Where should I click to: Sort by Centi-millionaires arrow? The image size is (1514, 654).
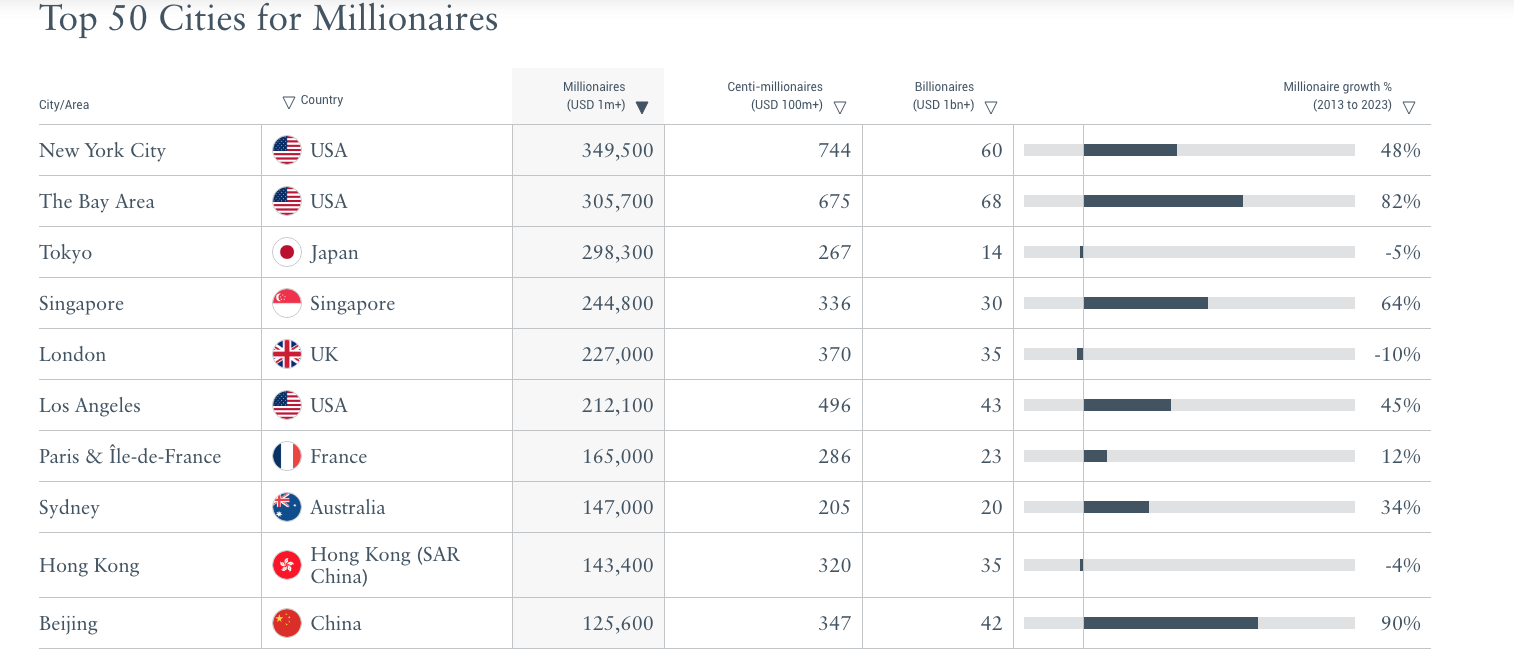point(840,107)
